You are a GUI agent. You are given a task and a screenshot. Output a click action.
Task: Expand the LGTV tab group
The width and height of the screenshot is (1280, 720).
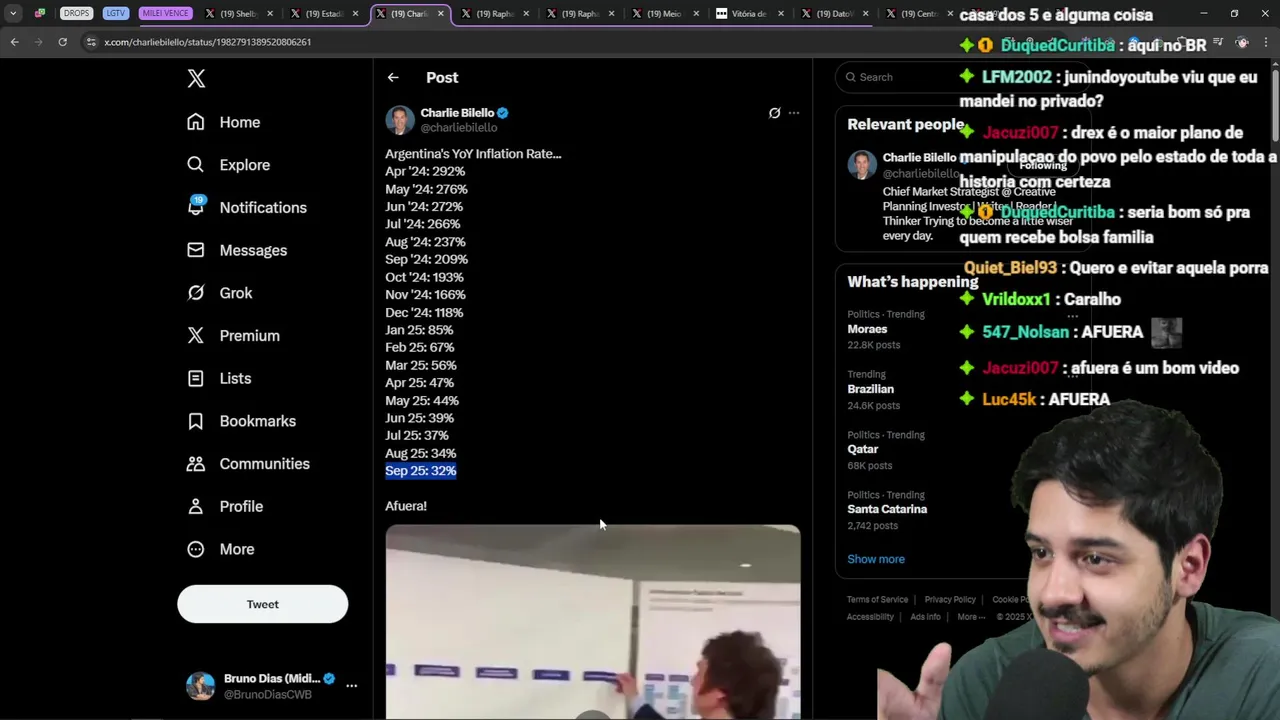tap(116, 14)
